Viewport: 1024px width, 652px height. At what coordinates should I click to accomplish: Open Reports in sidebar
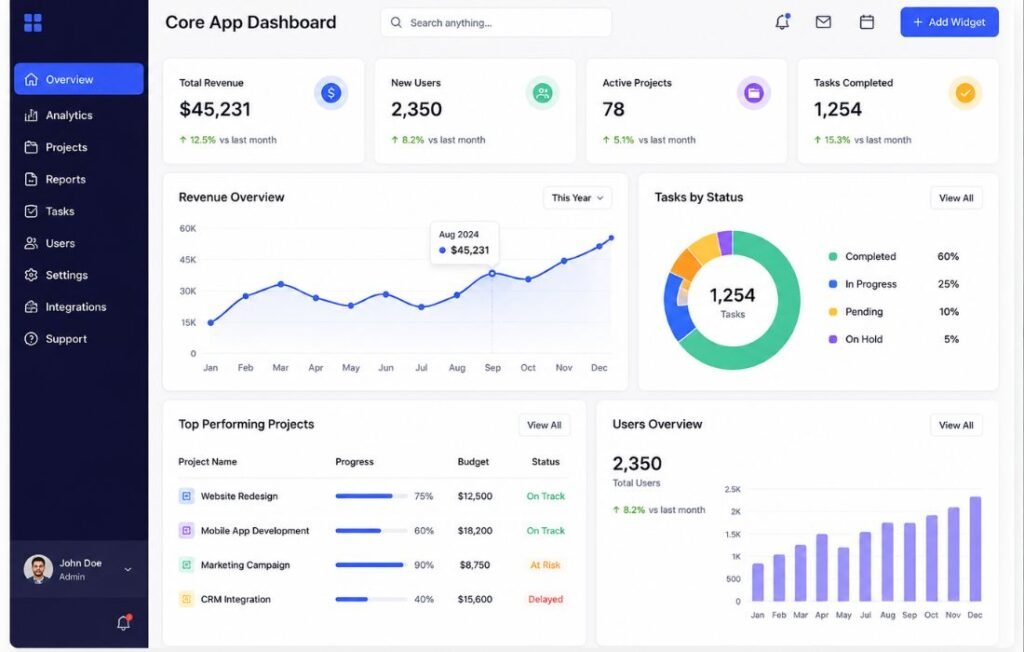pyautogui.click(x=79, y=179)
